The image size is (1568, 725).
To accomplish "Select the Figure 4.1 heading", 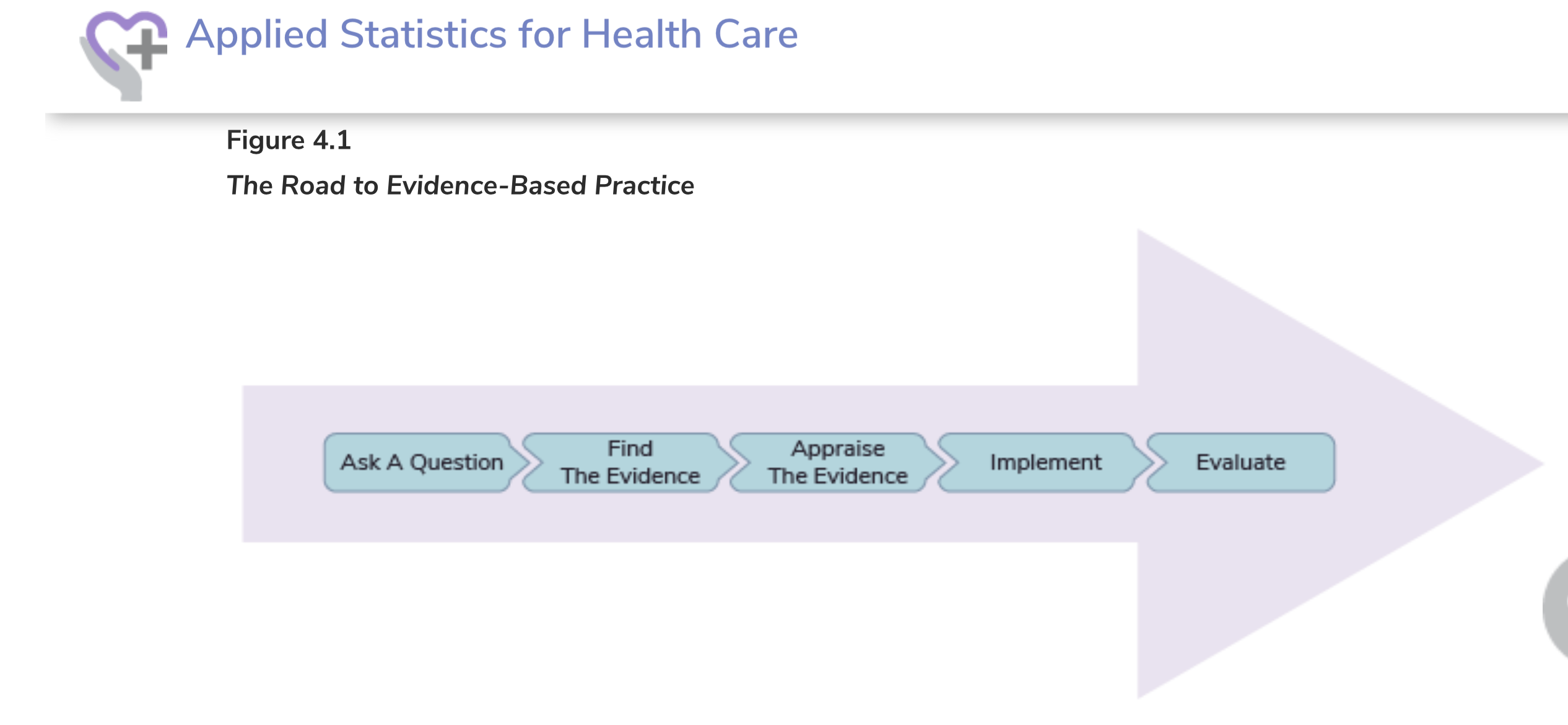I will tap(289, 140).
